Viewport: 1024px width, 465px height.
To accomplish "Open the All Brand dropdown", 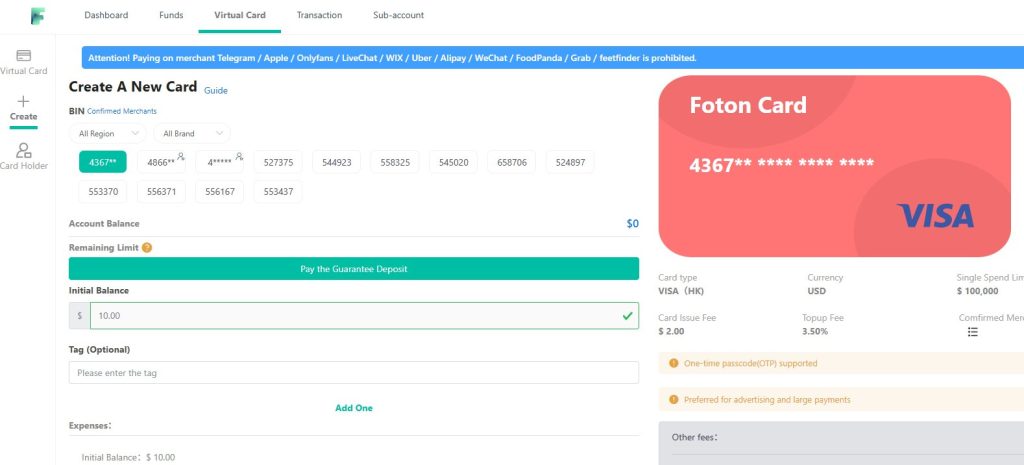I will click(192, 133).
